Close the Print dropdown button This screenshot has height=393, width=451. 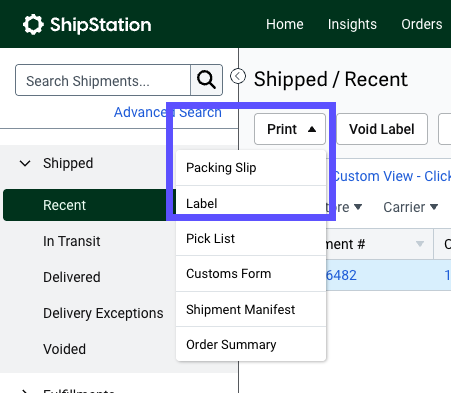(x=290, y=129)
